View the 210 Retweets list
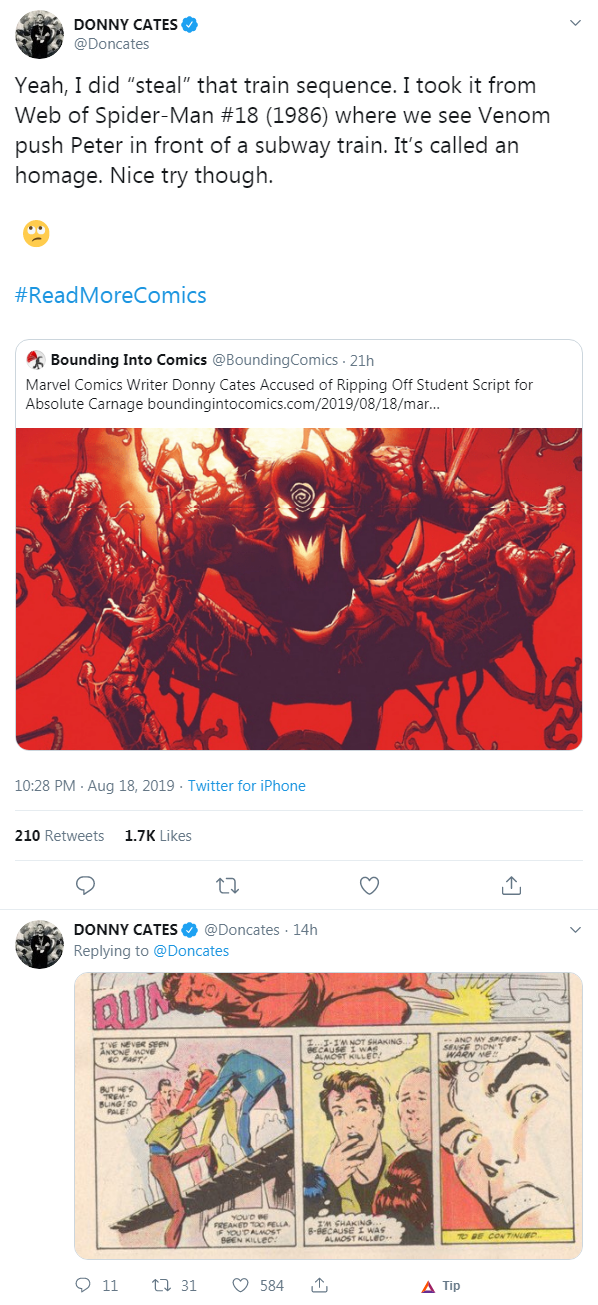598x1305 pixels. pyautogui.click(x=60, y=836)
